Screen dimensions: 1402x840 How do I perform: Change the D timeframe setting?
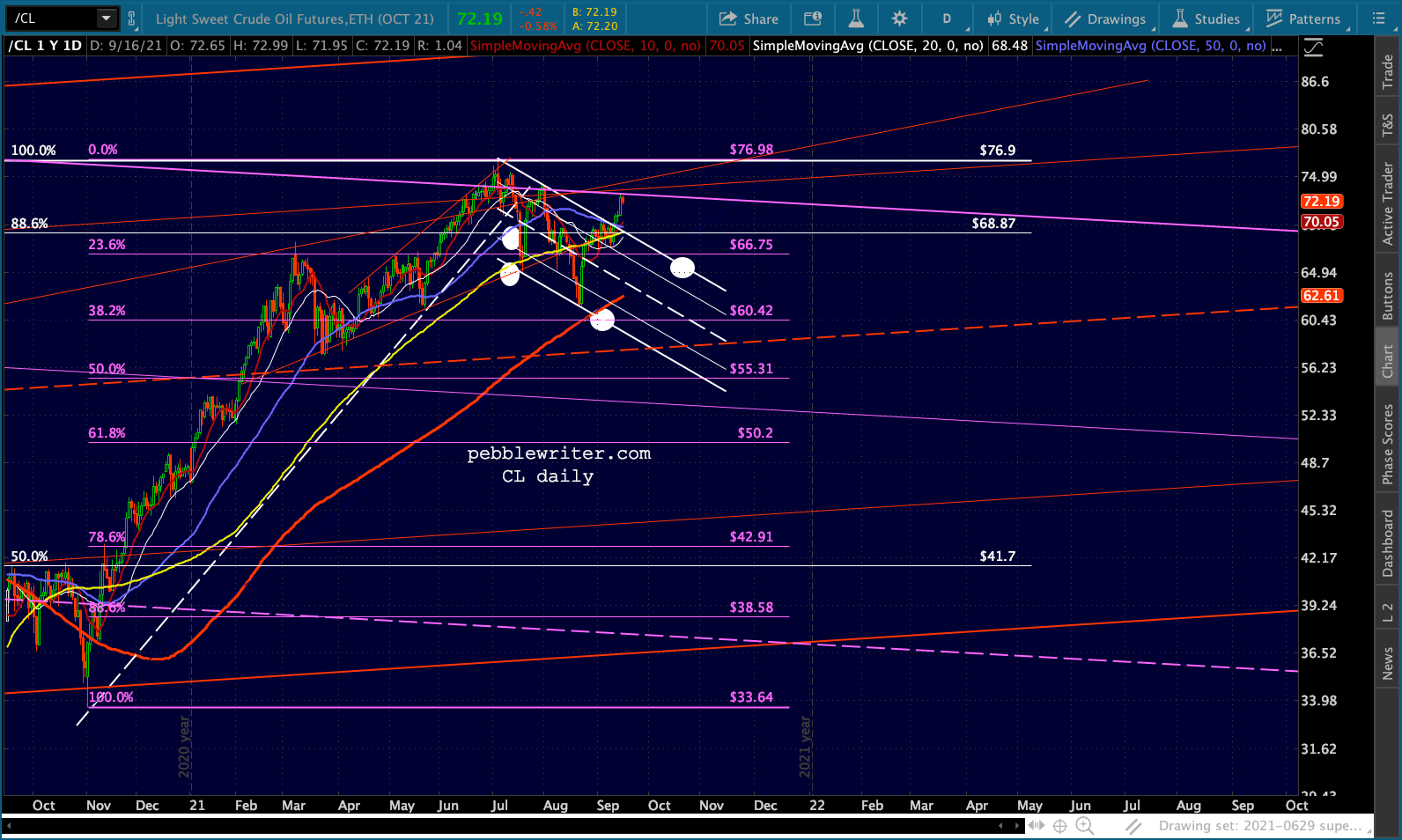click(947, 18)
